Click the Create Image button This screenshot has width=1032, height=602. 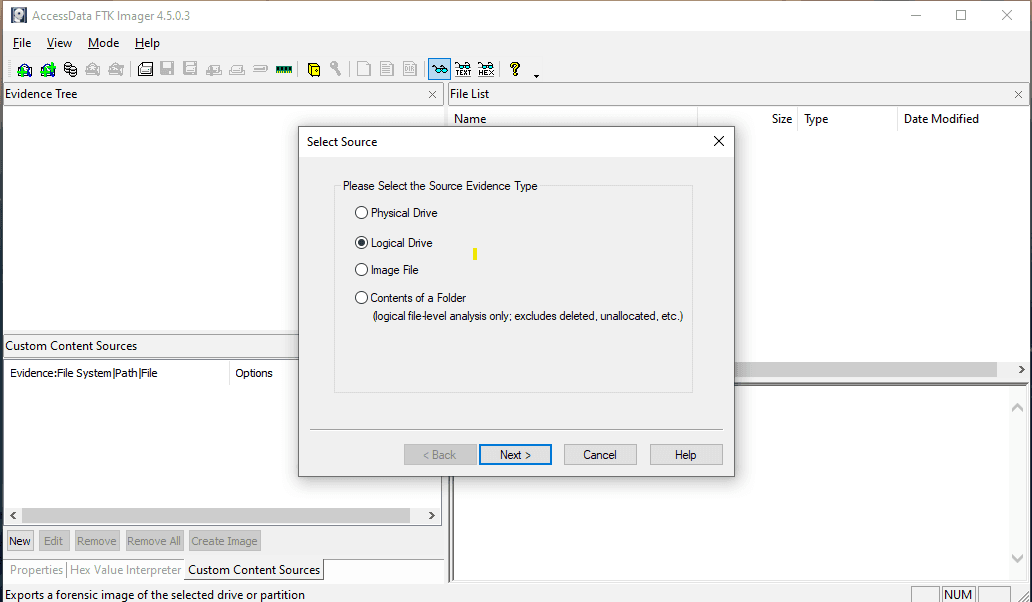pyautogui.click(x=224, y=541)
